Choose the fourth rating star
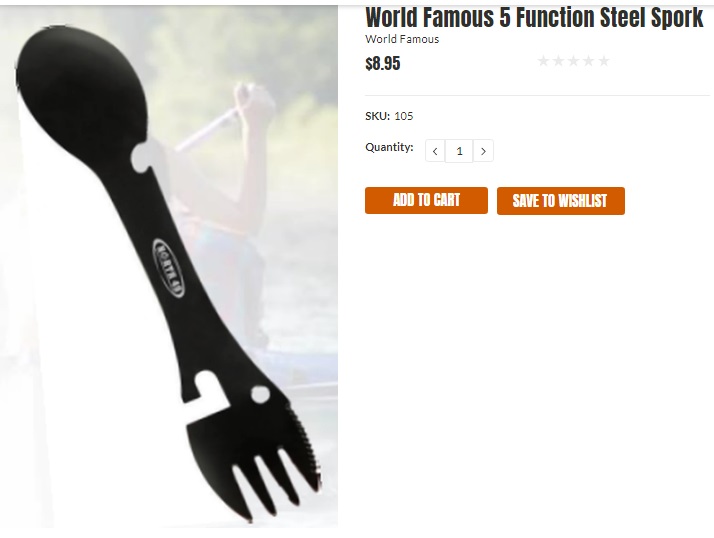This screenshot has width=714, height=538. tap(588, 61)
